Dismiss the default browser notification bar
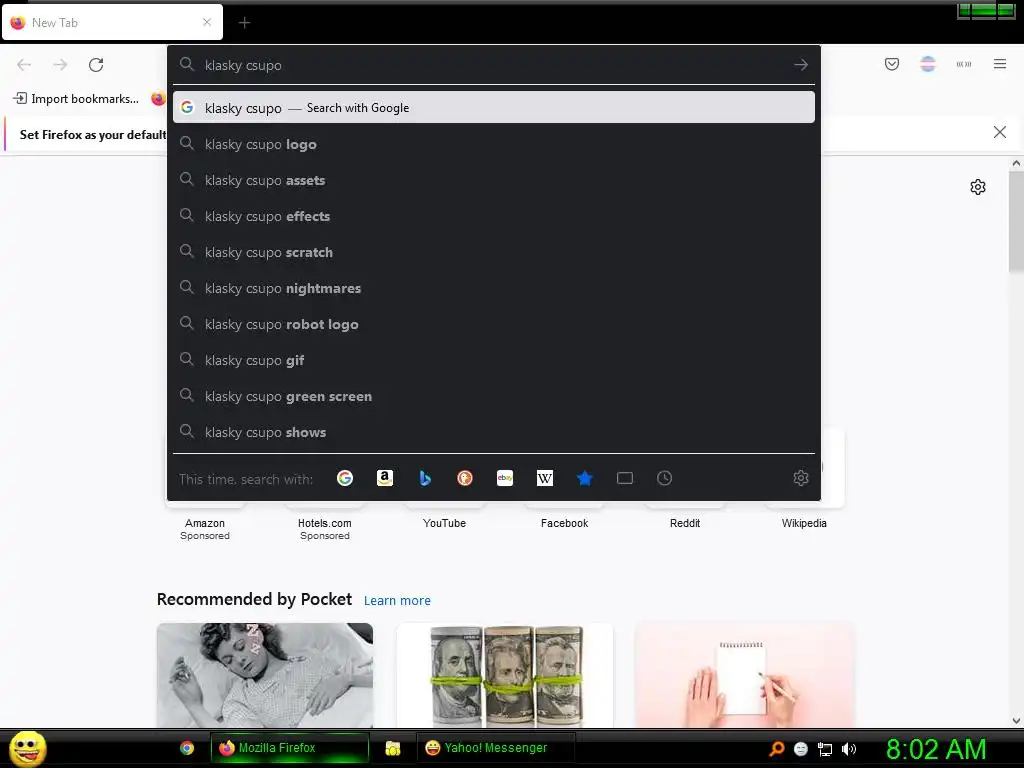The width and height of the screenshot is (1024, 768). pyautogui.click(x=999, y=132)
